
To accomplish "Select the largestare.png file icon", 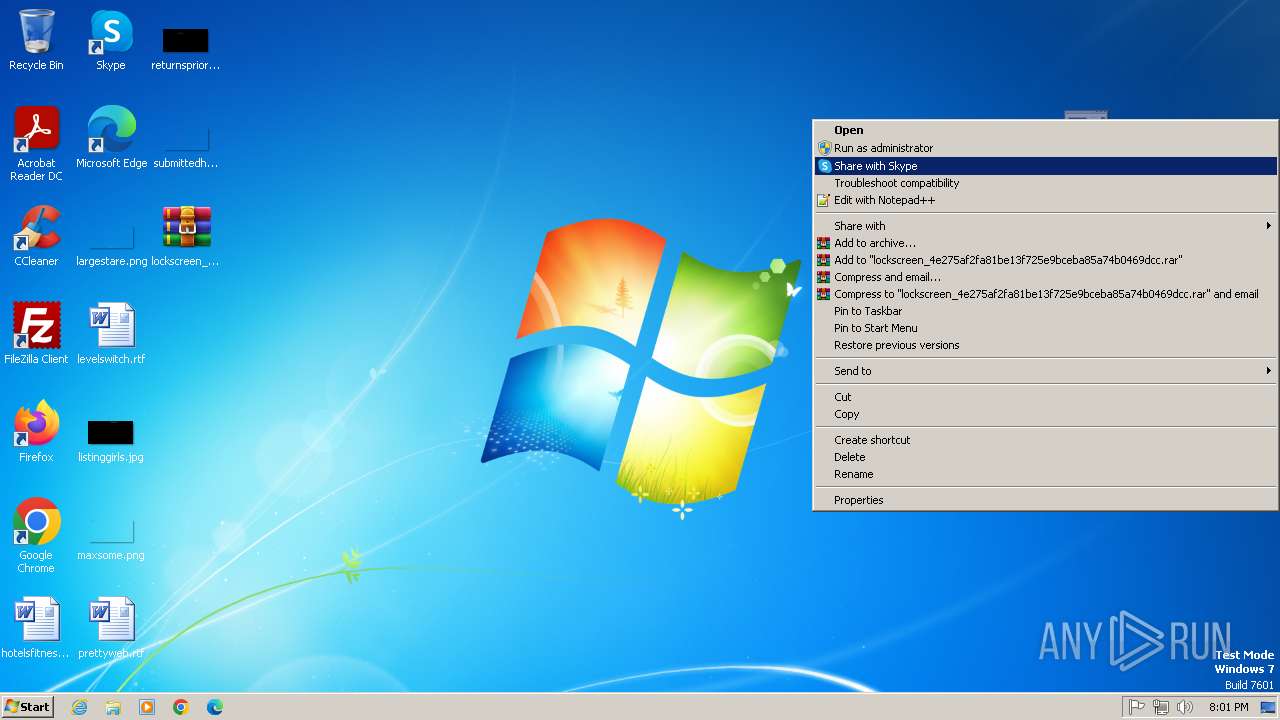I will (111, 244).
